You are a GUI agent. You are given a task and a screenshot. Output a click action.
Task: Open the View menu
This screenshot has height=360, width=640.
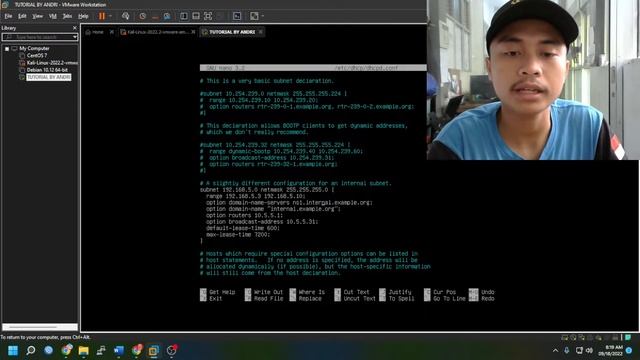pyautogui.click(x=38, y=16)
